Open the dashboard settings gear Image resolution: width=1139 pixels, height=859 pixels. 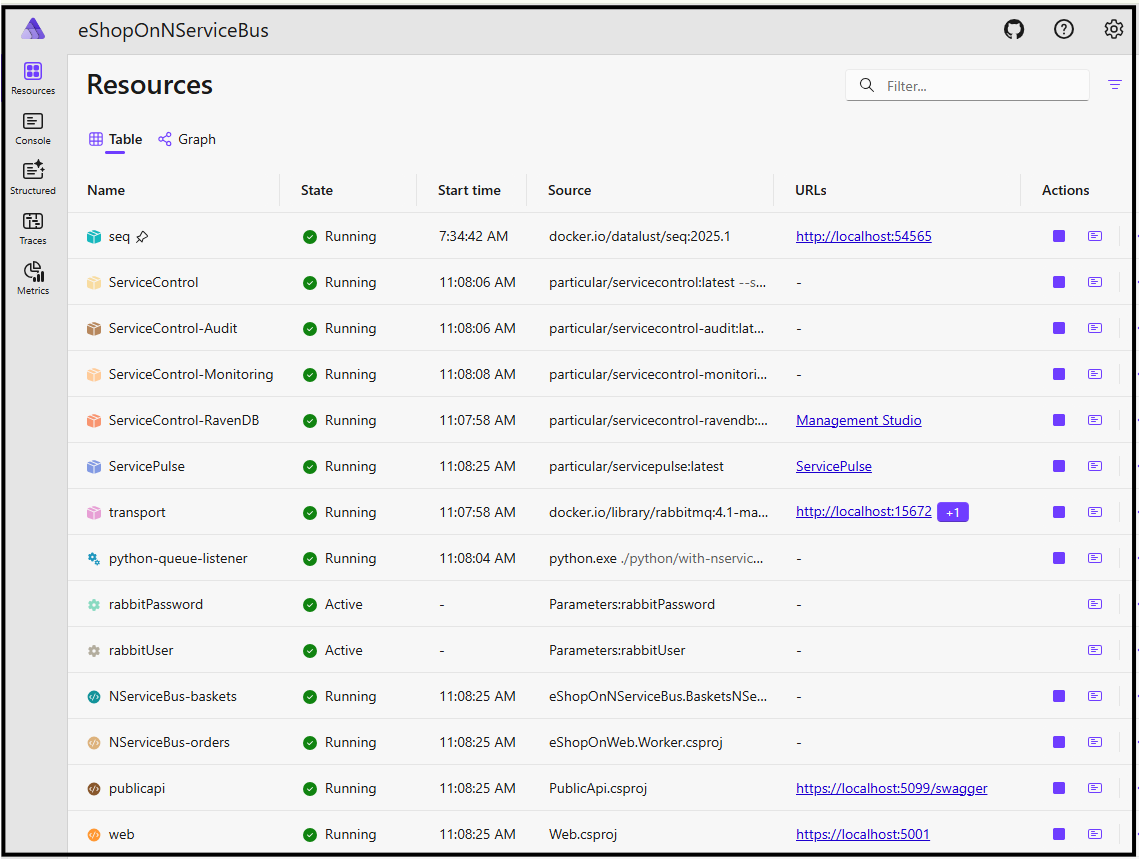tap(1114, 30)
